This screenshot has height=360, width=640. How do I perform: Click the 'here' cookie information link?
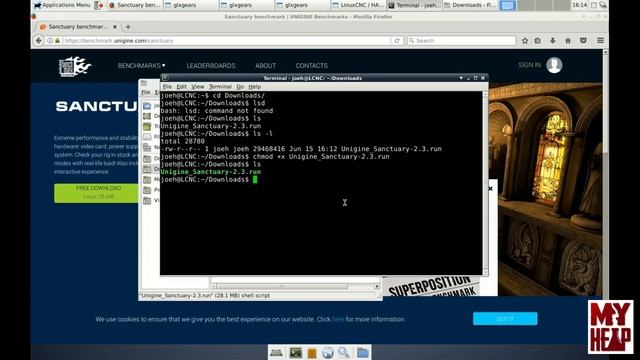[x=338, y=319]
